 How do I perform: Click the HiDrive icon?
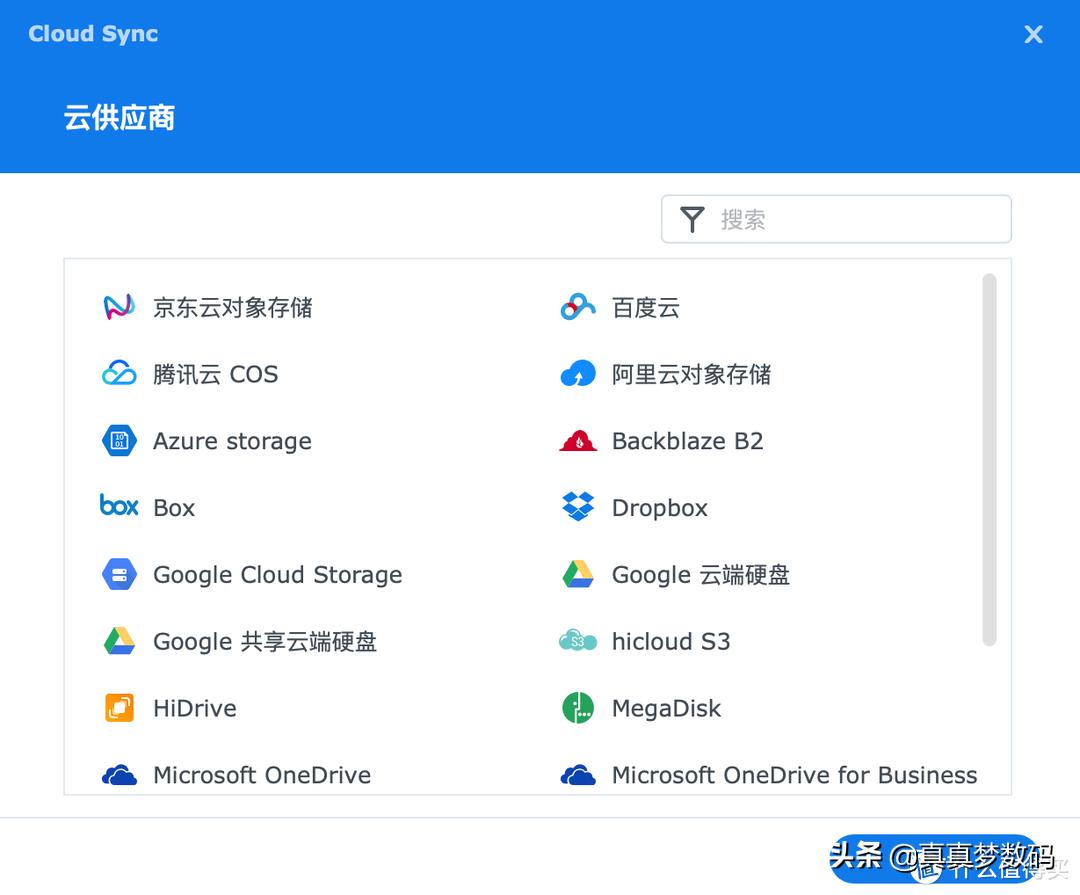(x=119, y=708)
